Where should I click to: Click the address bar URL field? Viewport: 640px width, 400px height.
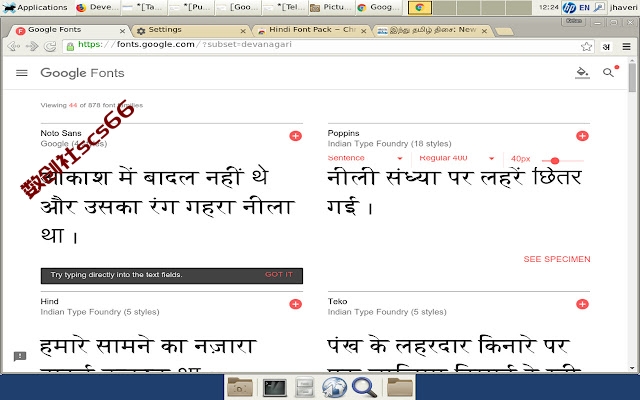pyautogui.click(x=327, y=46)
